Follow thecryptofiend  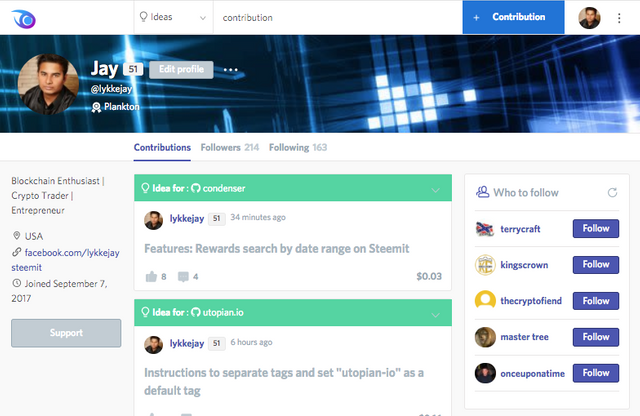pos(596,301)
